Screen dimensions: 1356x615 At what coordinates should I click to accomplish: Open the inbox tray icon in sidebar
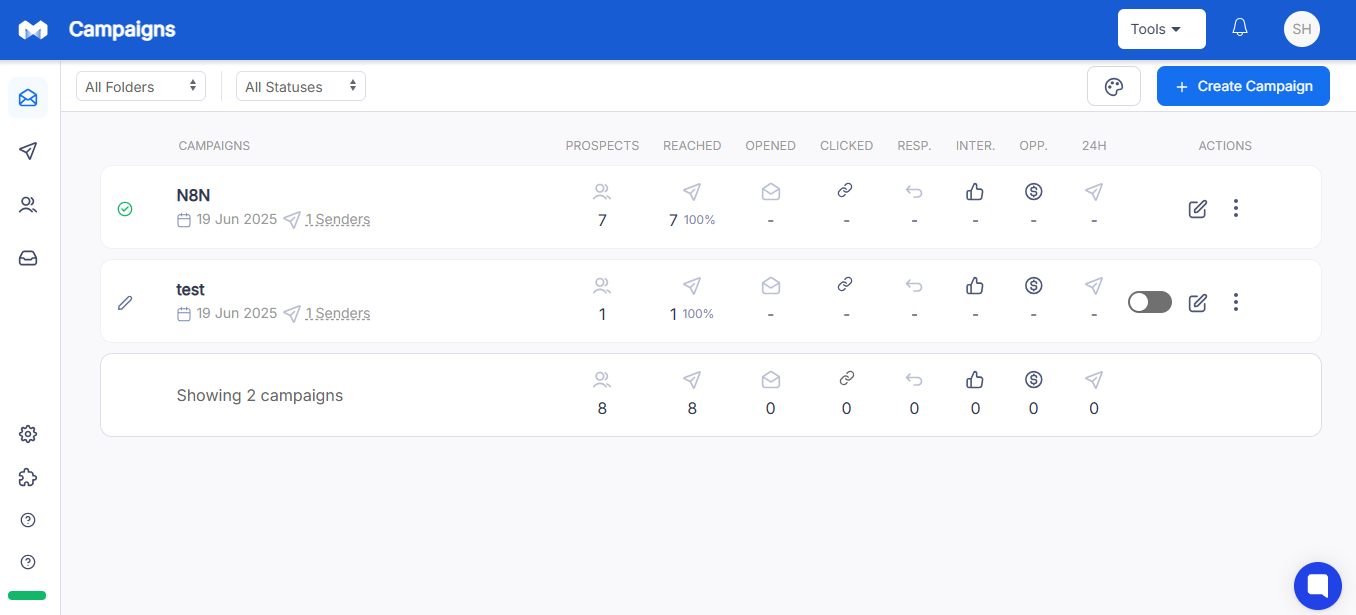pyautogui.click(x=28, y=258)
